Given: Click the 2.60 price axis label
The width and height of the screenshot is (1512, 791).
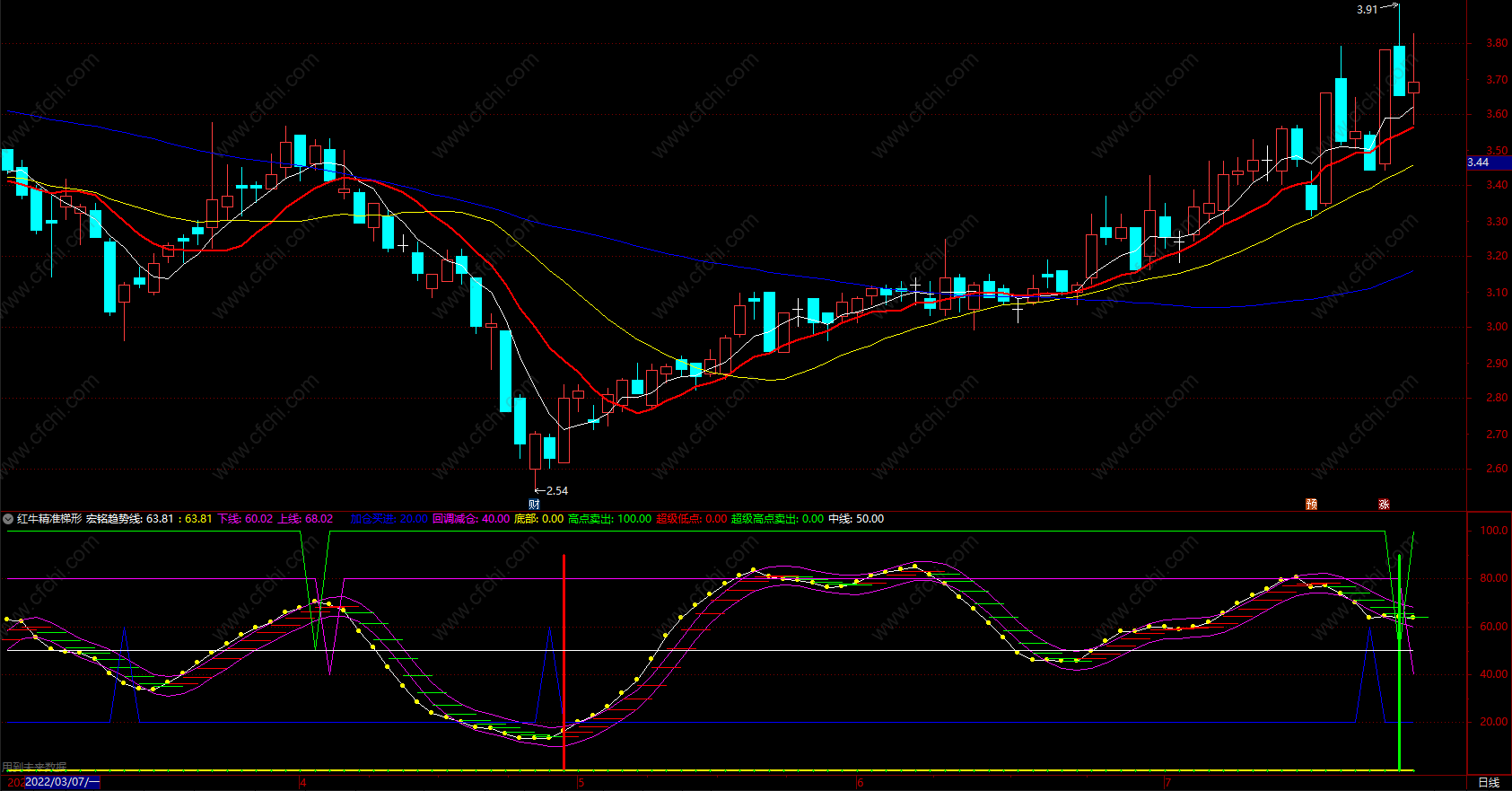Looking at the screenshot, I should click(1497, 469).
